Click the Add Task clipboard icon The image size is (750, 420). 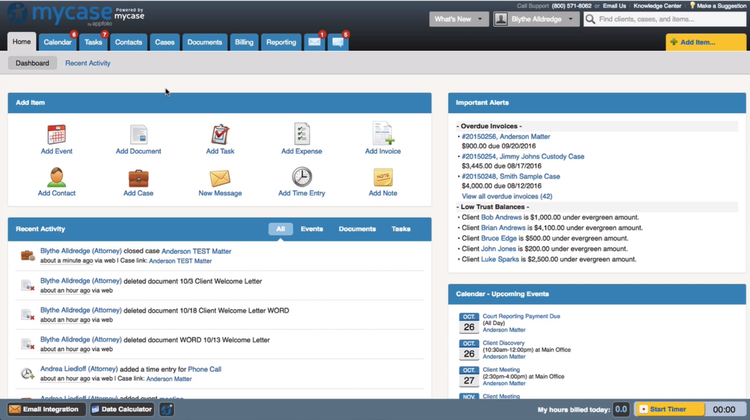(220, 134)
